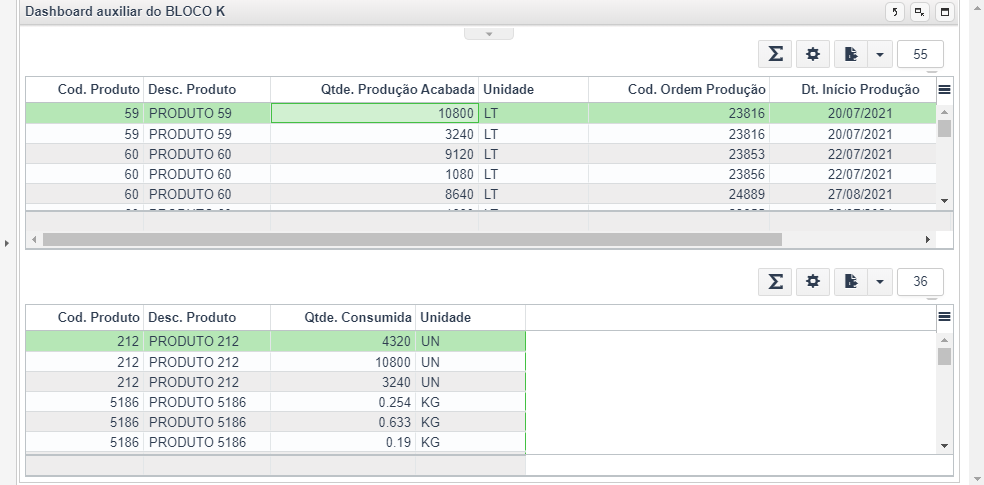984x485 pixels.
Task: Click the refresh dashboard icon in title bar
Action: tap(895, 12)
